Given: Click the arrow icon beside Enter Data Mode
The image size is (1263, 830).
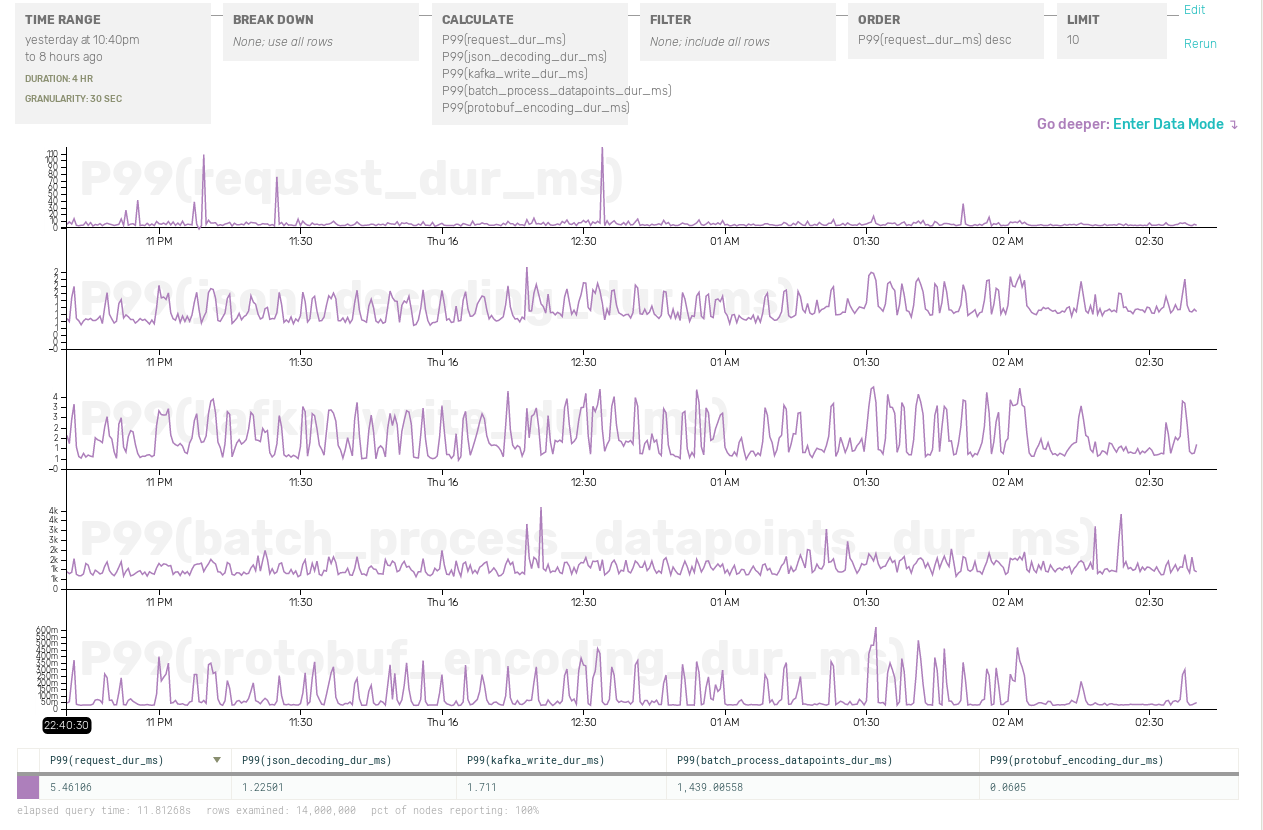Looking at the screenshot, I should (x=1234, y=125).
